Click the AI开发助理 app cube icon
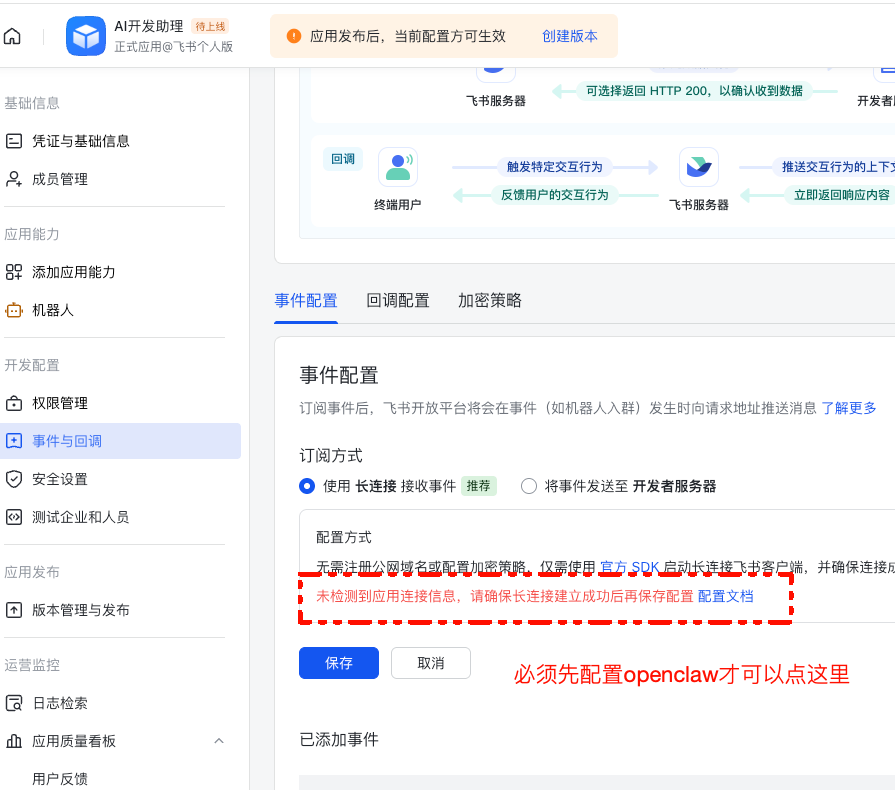The width and height of the screenshot is (895, 790). click(x=86, y=36)
